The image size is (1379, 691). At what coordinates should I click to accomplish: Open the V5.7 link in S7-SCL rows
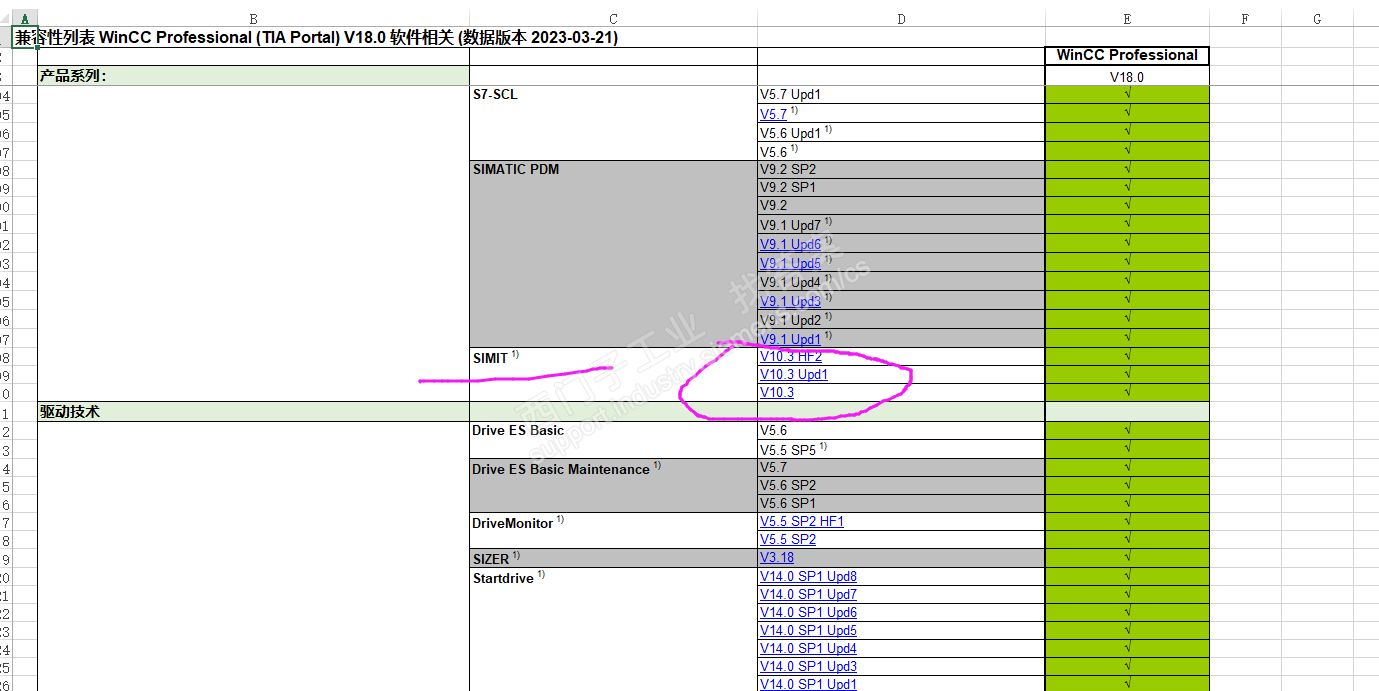[x=773, y=114]
